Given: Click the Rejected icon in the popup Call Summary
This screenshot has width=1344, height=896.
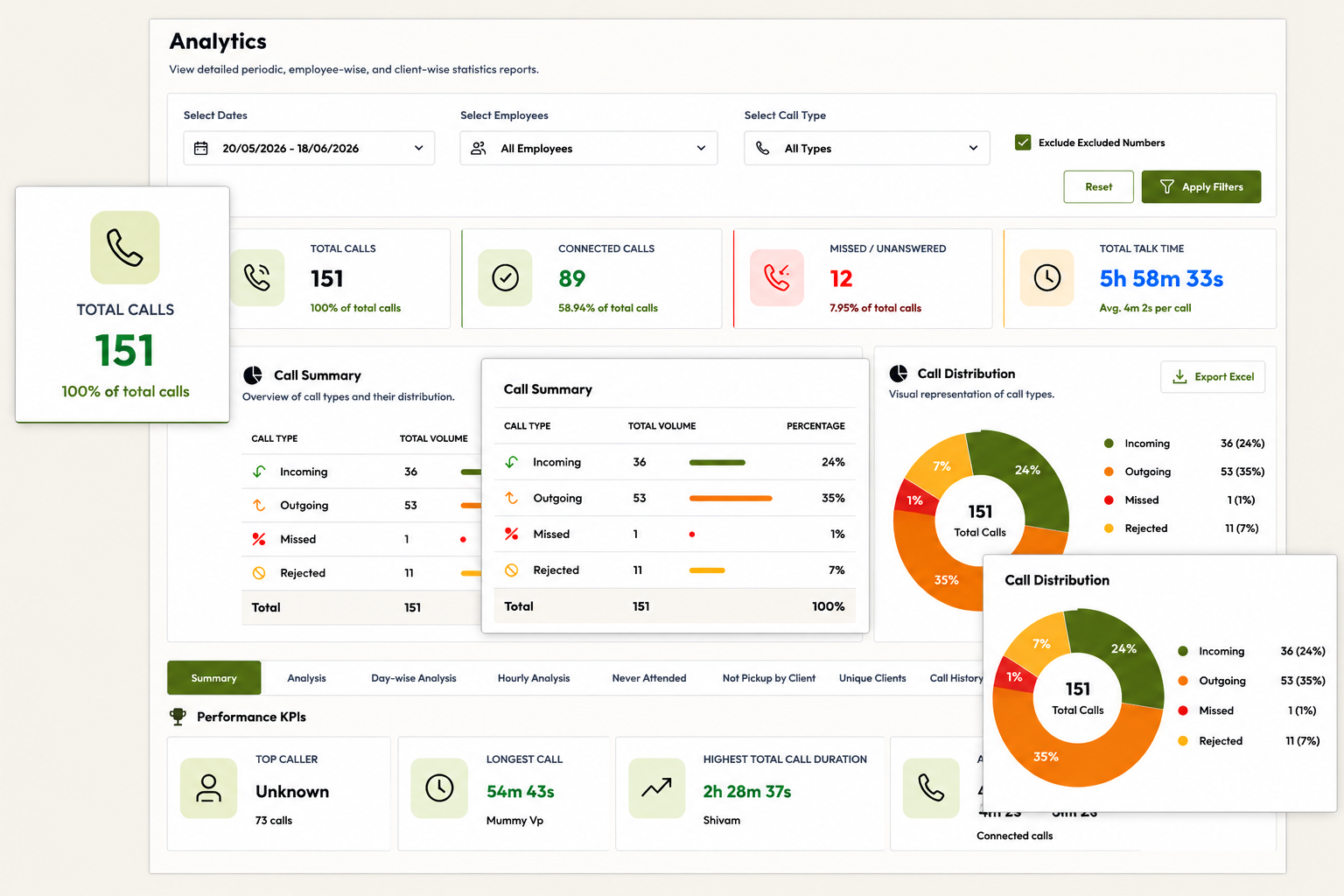Looking at the screenshot, I should (512, 570).
